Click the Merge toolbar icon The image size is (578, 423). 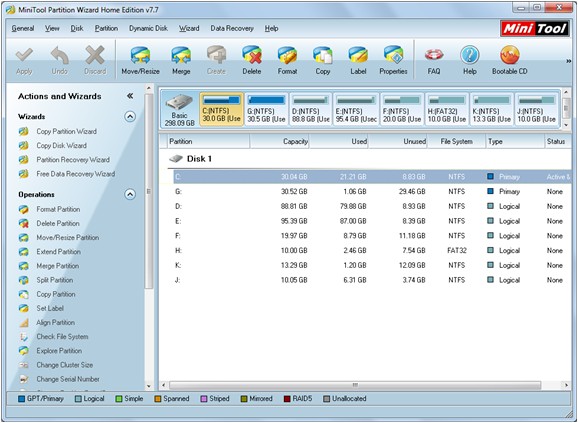pos(181,55)
